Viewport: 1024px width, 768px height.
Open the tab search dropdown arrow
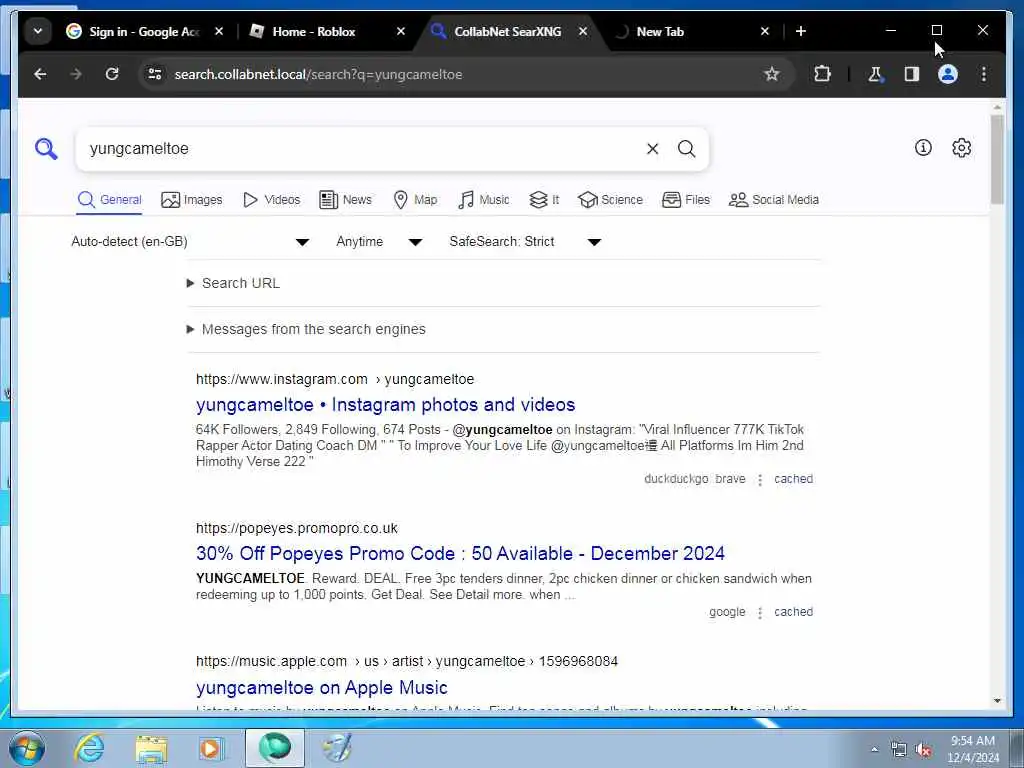click(x=38, y=31)
